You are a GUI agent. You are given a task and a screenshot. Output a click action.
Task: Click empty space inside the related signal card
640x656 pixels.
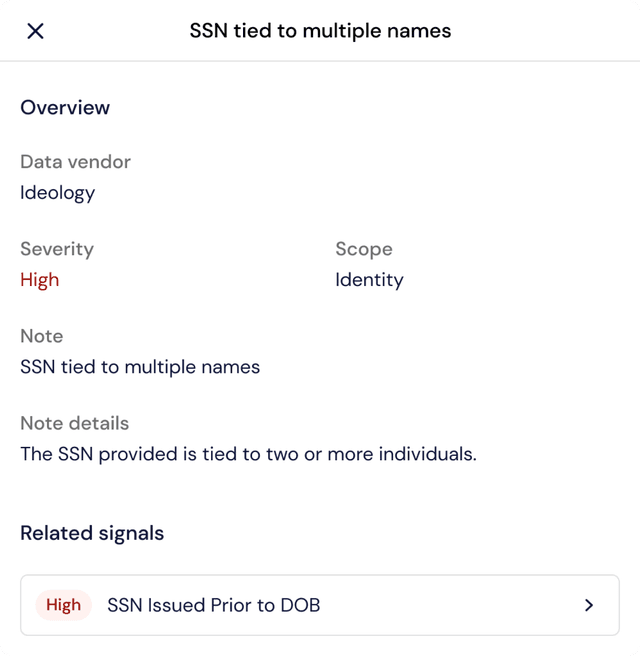452,605
